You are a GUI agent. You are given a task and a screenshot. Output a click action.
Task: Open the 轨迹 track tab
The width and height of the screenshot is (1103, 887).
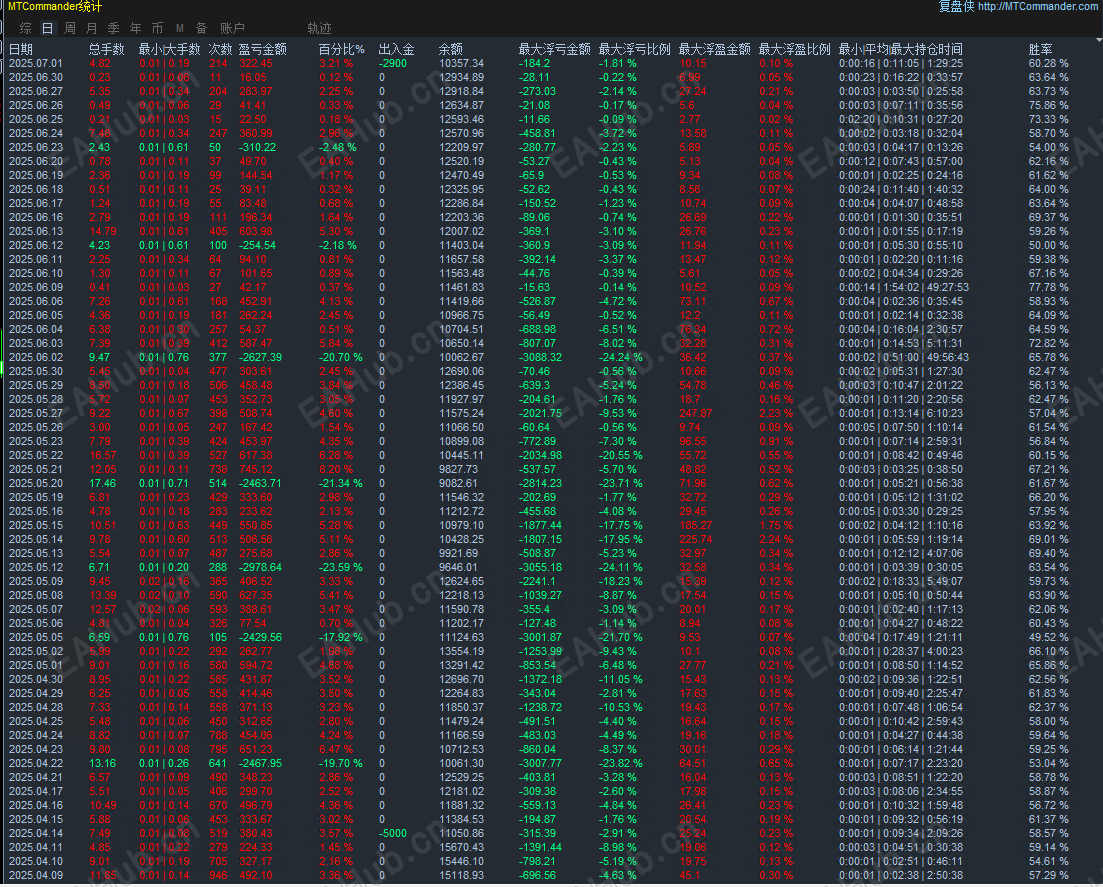[319, 28]
